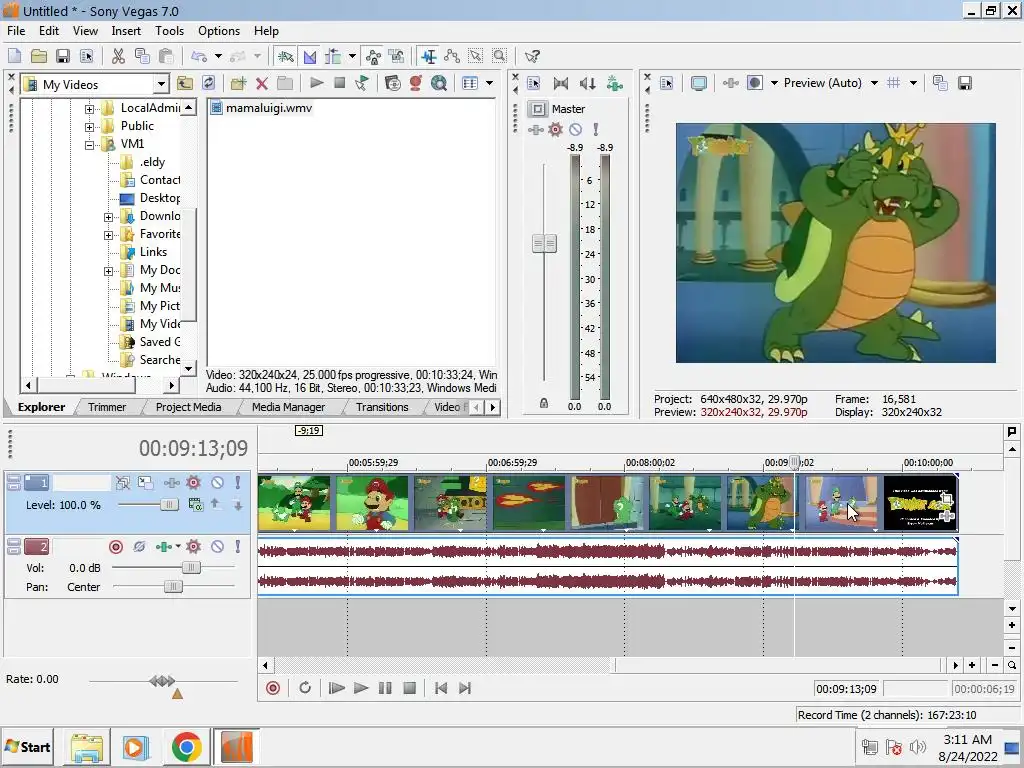This screenshot has height=768, width=1024.
Task: Click Play From Start button
Action: tap(336, 688)
